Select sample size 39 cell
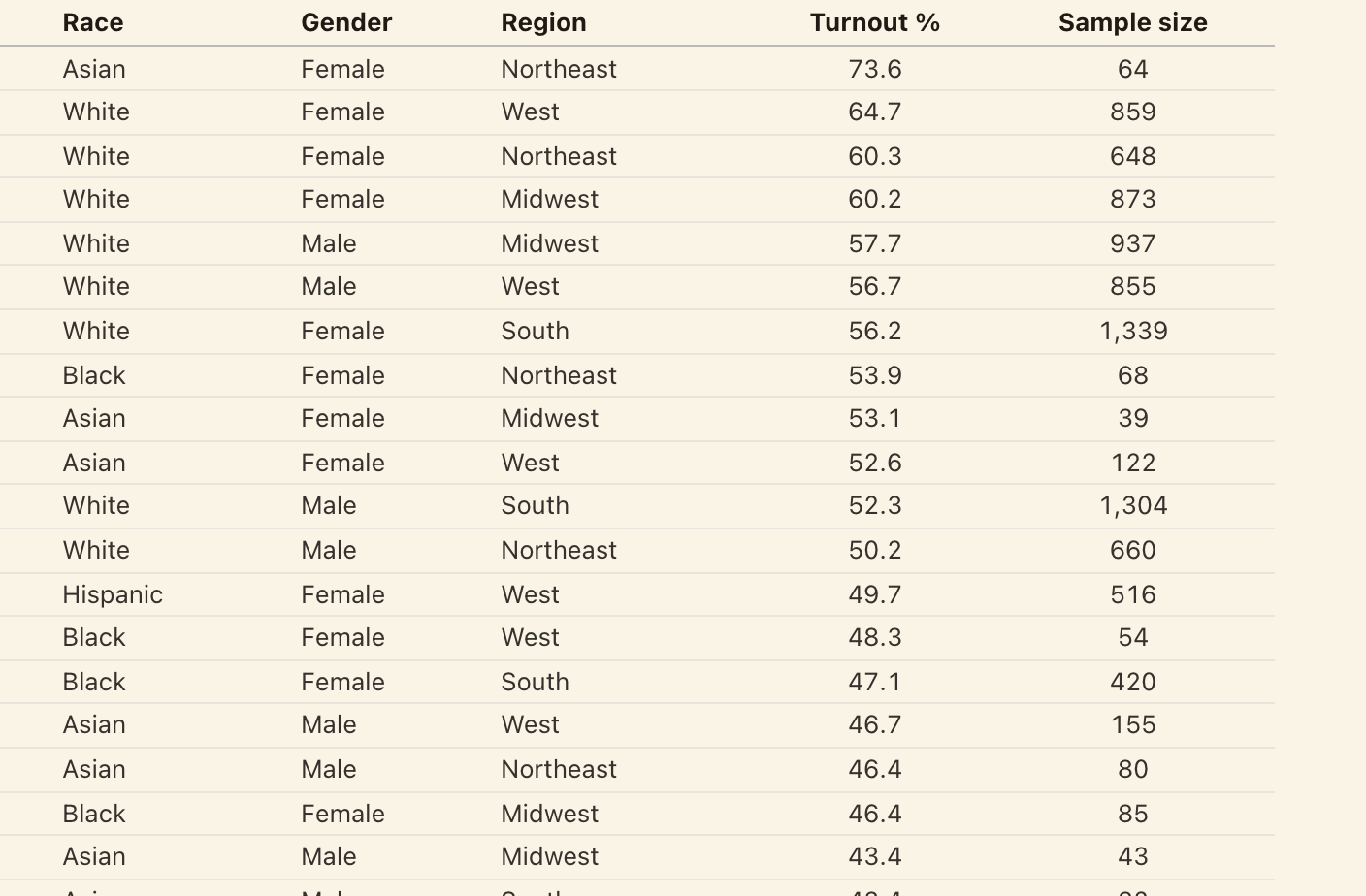Image resolution: width=1366 pixels, height=896 pixels. [x=1133, y=418]
